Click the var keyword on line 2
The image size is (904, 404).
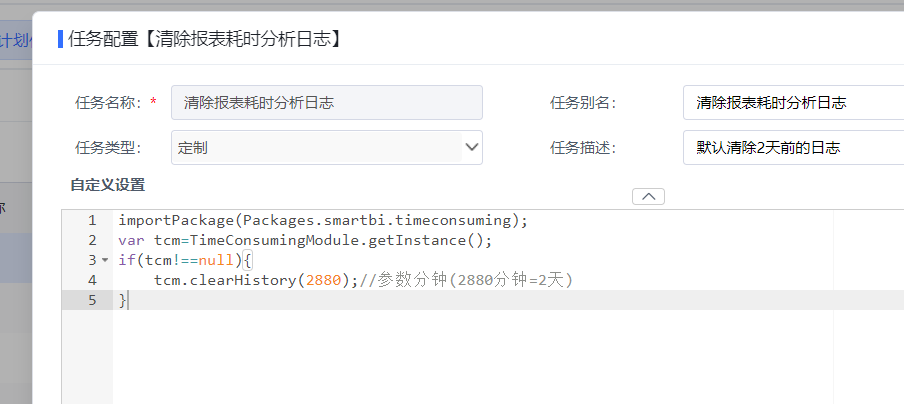131,240
